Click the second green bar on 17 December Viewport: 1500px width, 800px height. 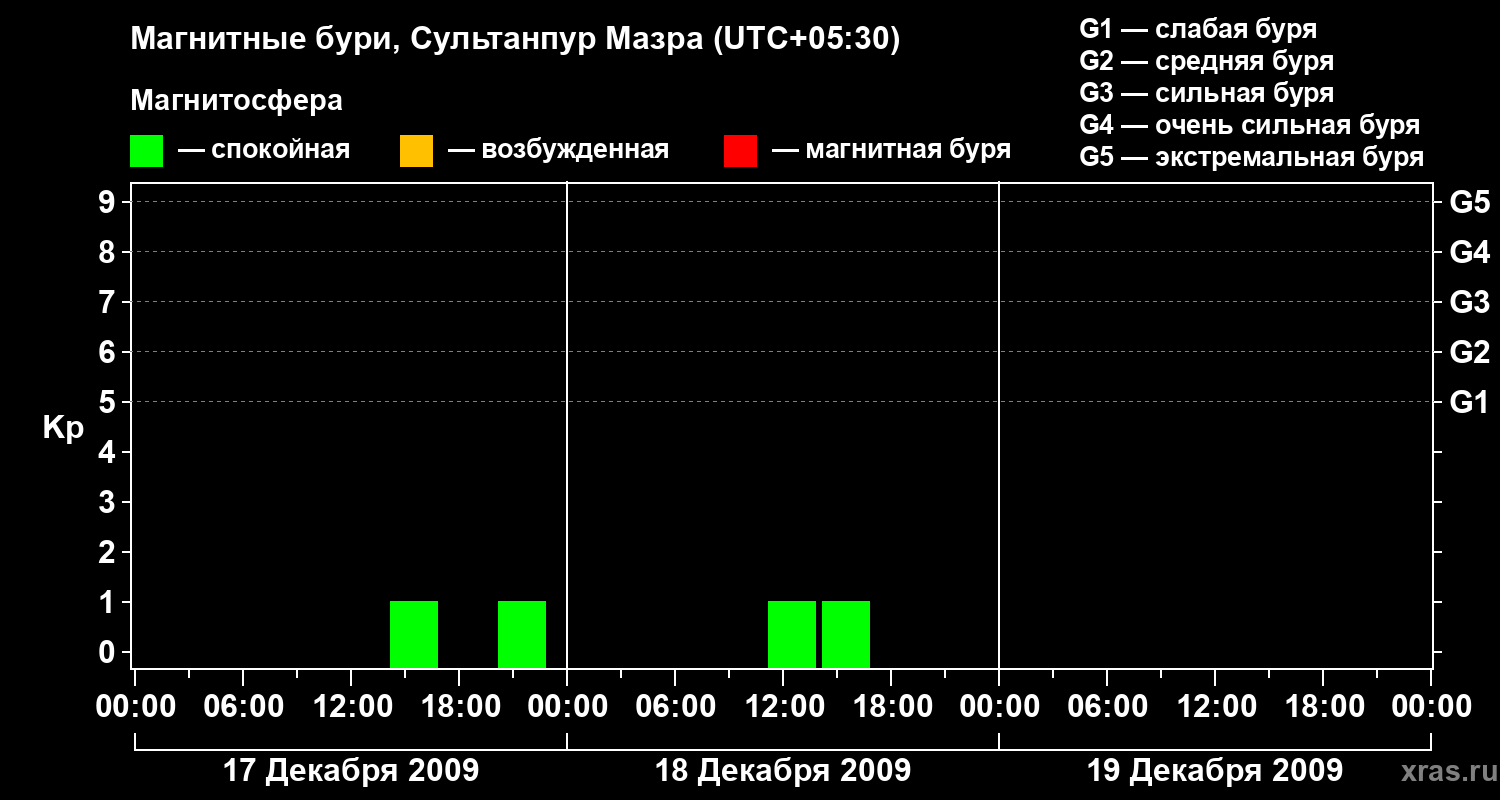coord(522,634)
